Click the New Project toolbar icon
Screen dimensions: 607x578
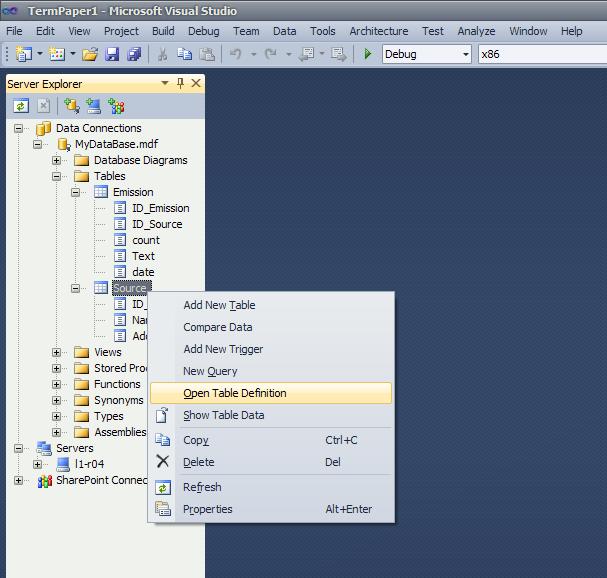[23, 54]
